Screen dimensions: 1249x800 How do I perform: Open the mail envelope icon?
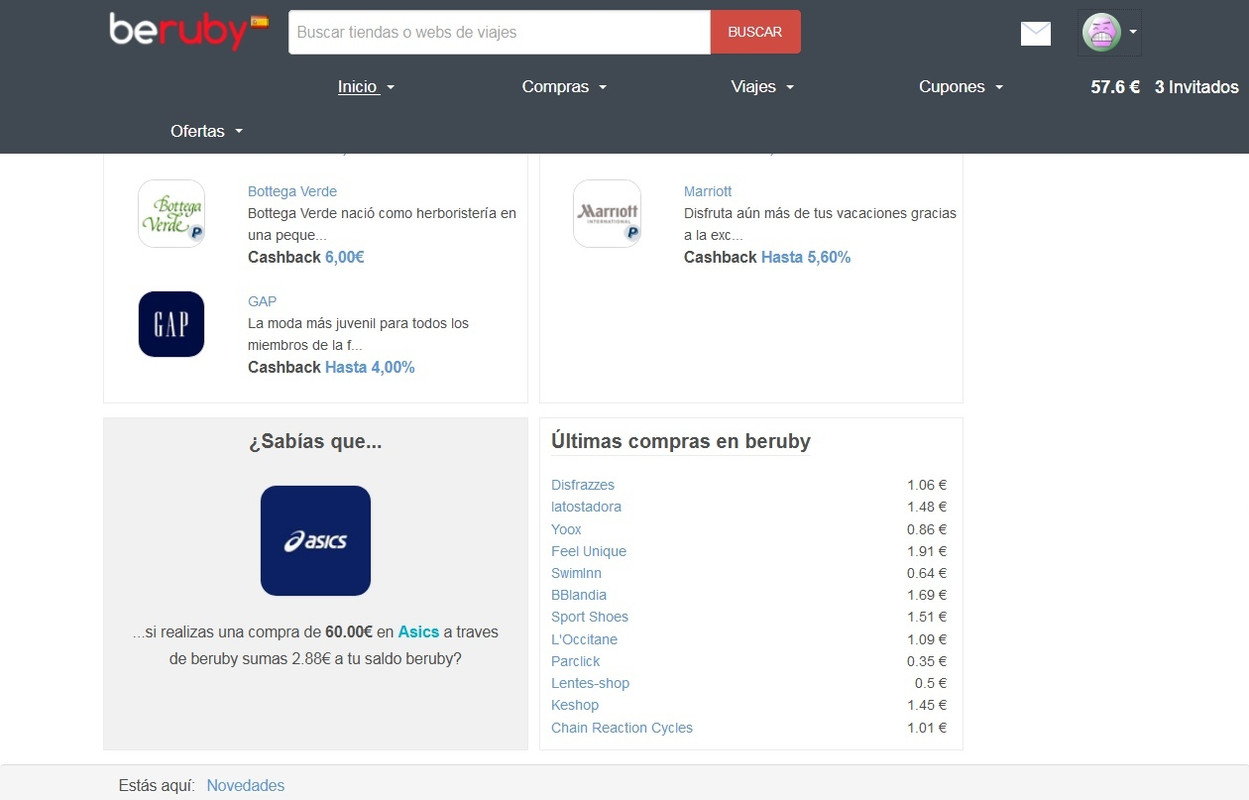click(1035, 33)
